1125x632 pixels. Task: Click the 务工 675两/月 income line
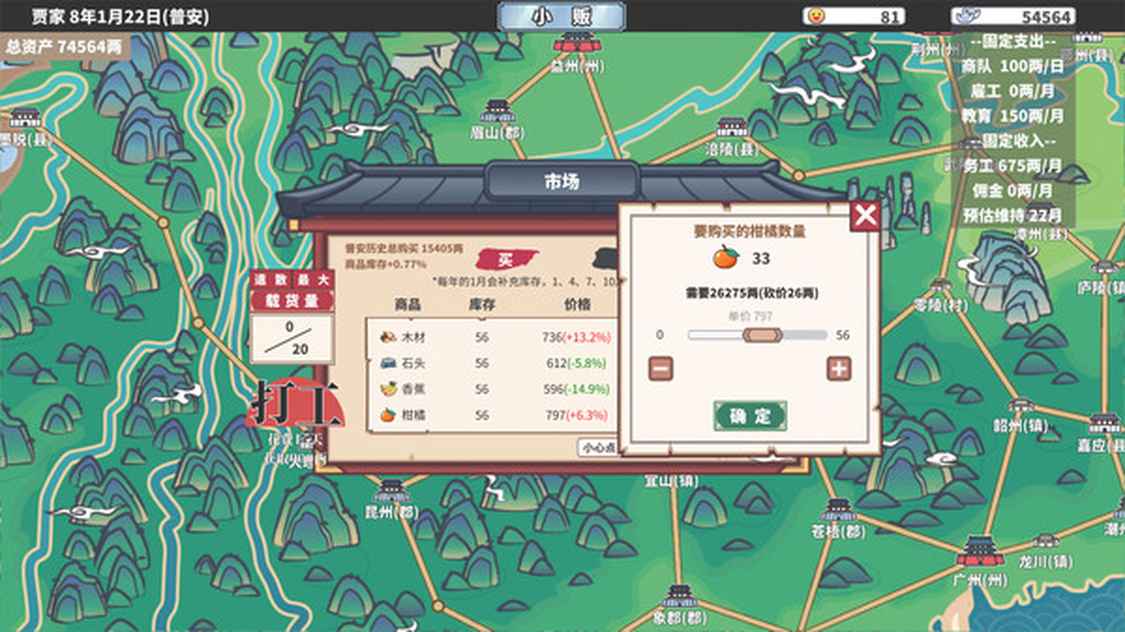pos(1012,166)
